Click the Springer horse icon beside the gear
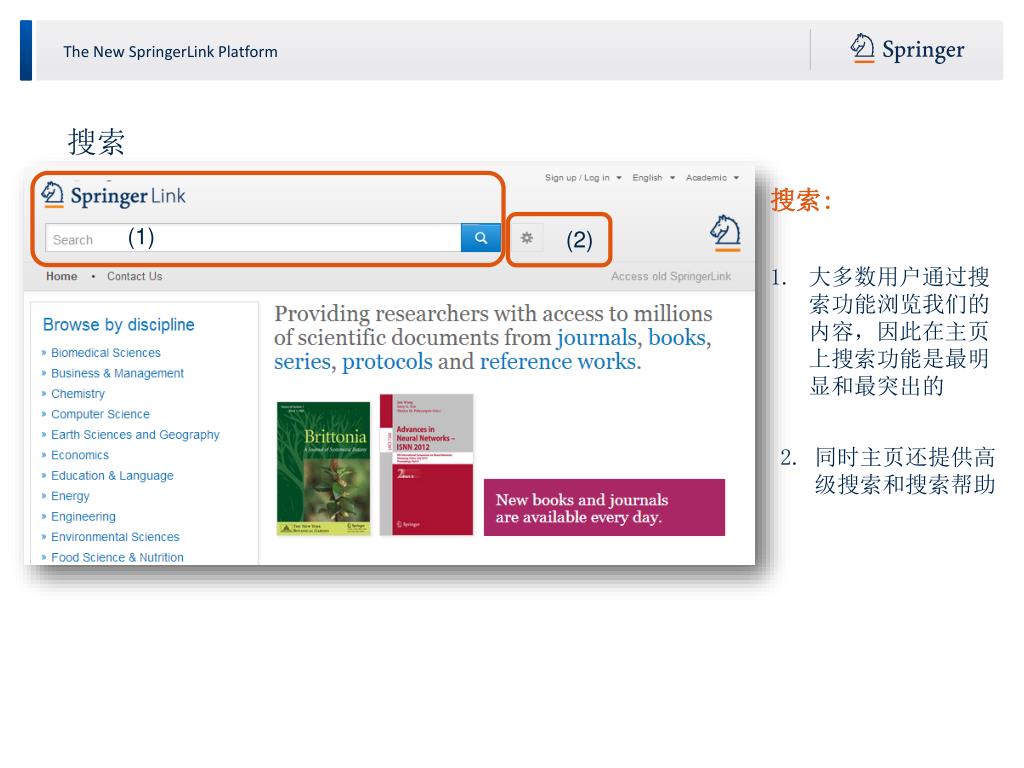 pyautogui.click(x=725, y=232)
